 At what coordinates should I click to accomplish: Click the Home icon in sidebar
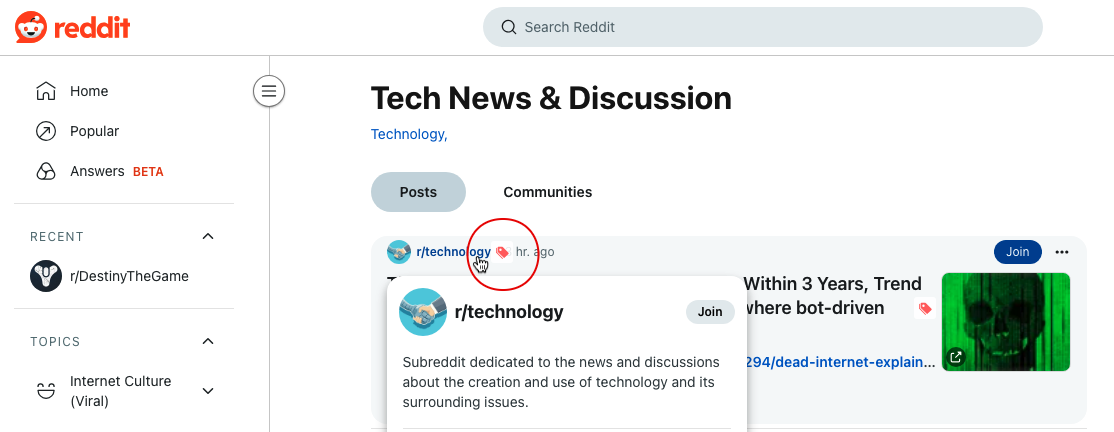click(x=46, y=91)
